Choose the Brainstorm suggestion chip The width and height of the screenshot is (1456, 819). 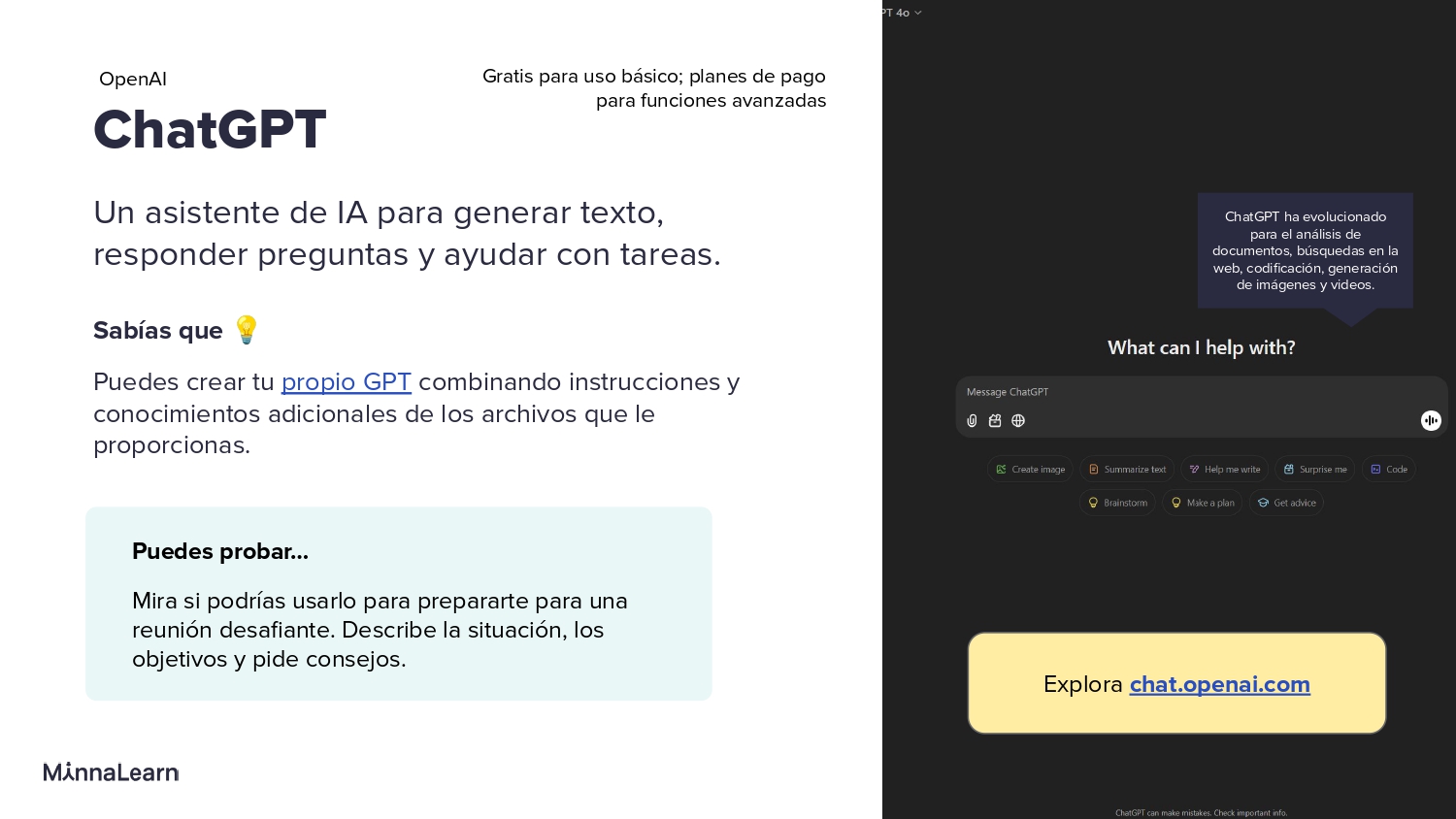1117,503
